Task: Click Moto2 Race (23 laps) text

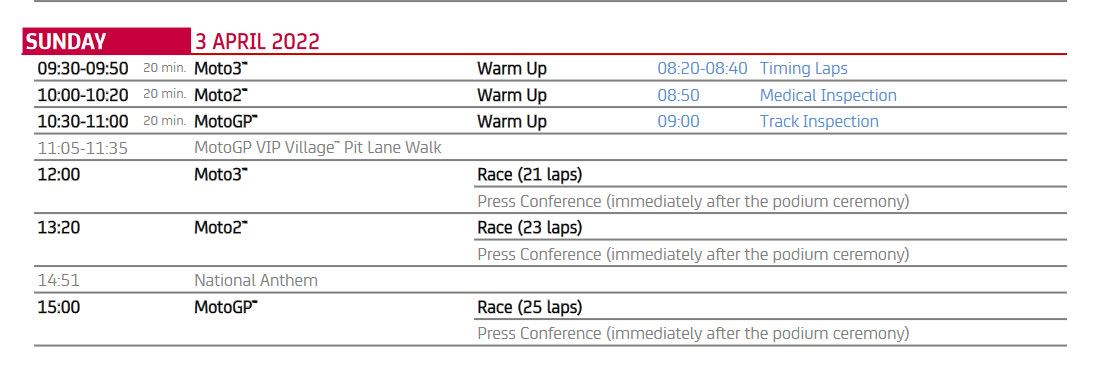Action: [x=529, y=228]
